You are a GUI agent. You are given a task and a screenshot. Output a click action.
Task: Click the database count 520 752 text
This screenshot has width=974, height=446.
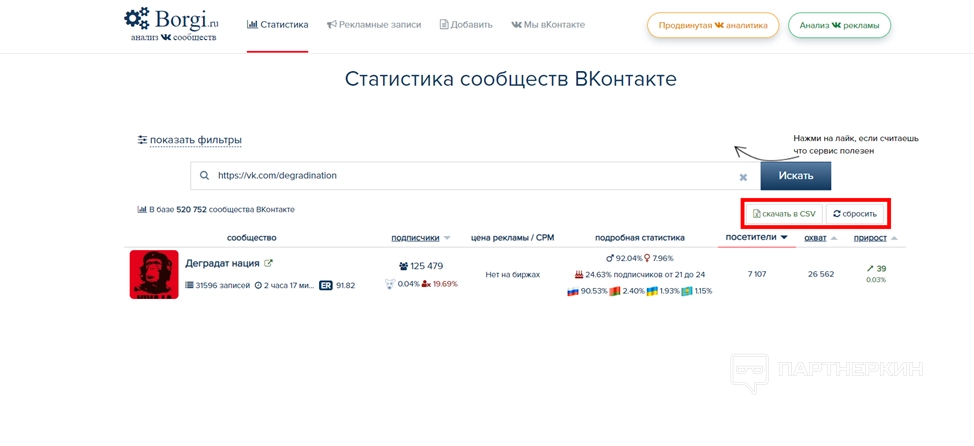coord(191,209)
